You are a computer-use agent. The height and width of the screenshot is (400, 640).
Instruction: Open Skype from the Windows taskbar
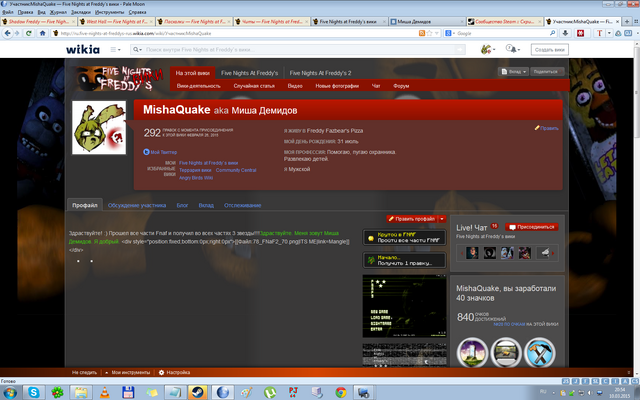[33, 392]
